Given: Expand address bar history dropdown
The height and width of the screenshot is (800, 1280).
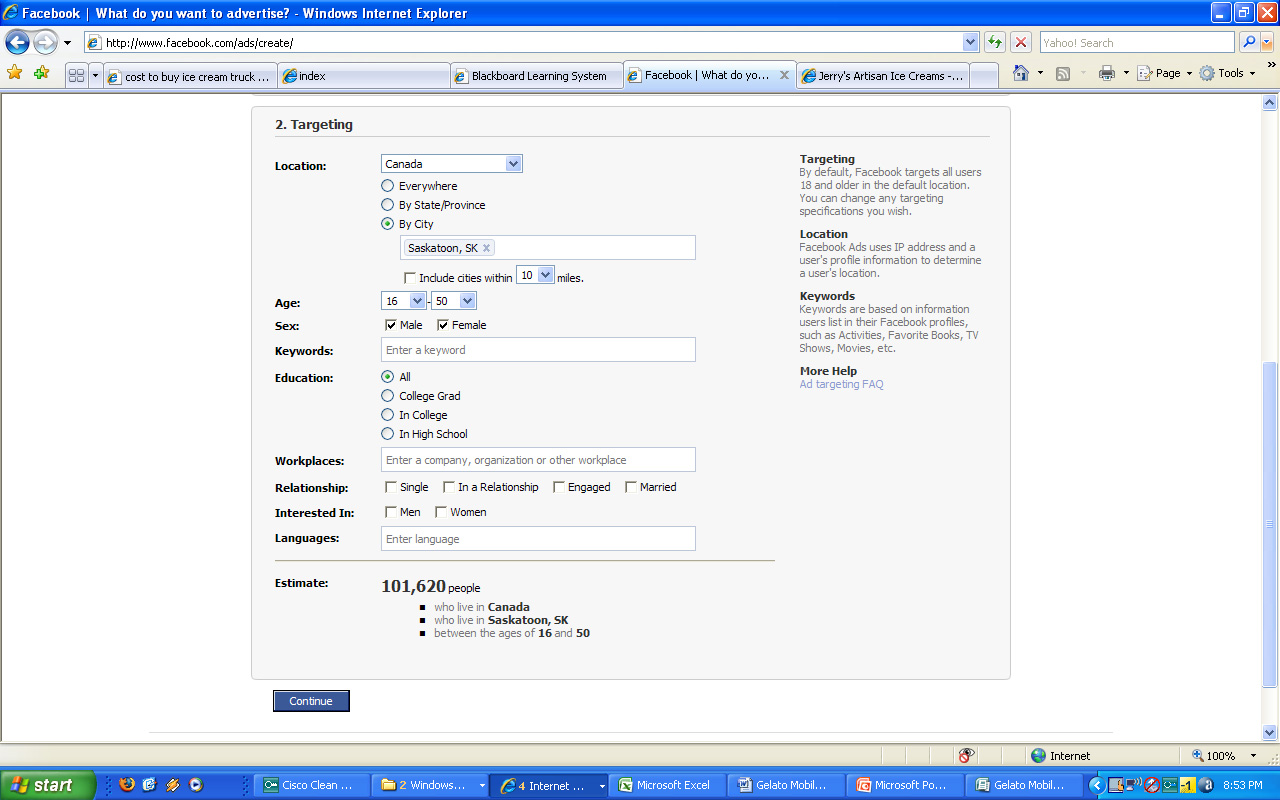Looking at the screenshot, I should click(970, 42).
